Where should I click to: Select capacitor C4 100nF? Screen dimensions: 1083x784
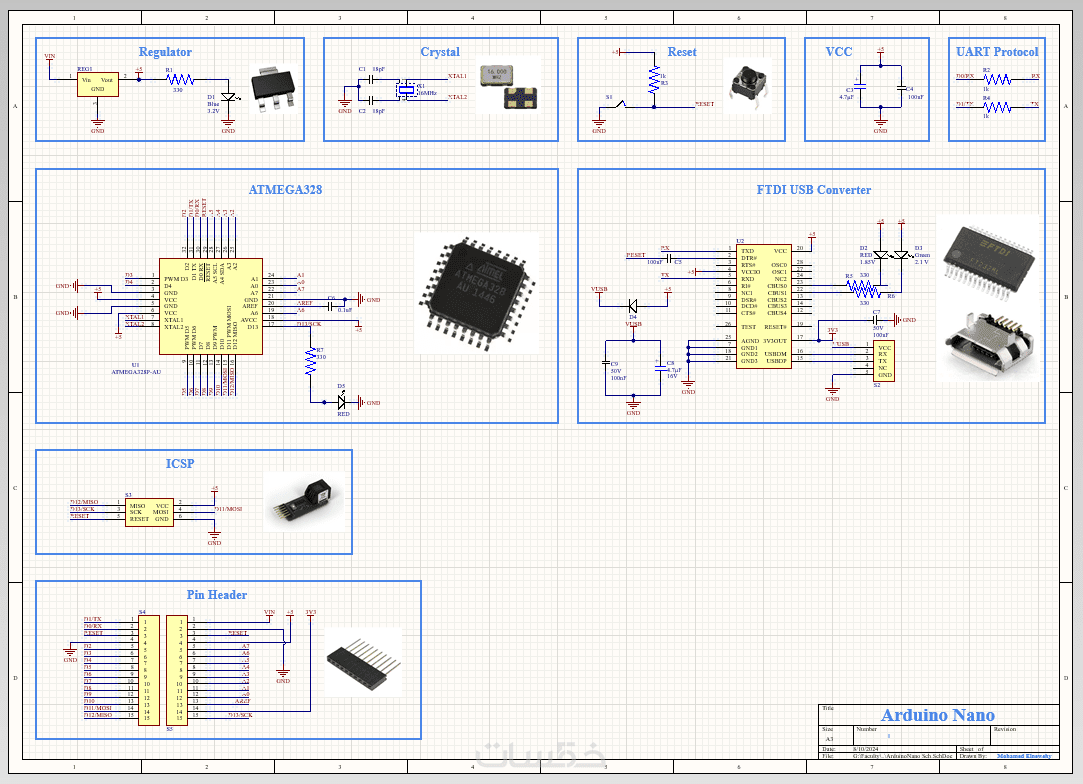pyautogui.click(x=901, y=88)
